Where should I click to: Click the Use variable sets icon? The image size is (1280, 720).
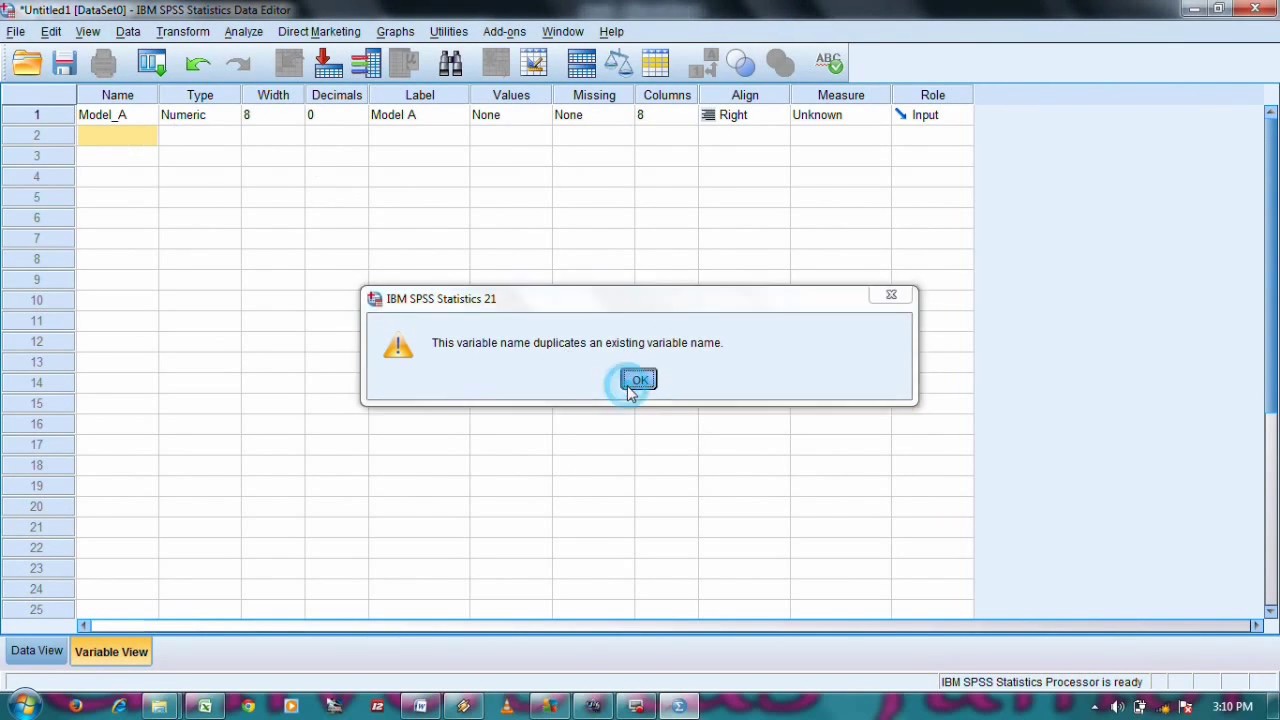(x=741, y=64)
